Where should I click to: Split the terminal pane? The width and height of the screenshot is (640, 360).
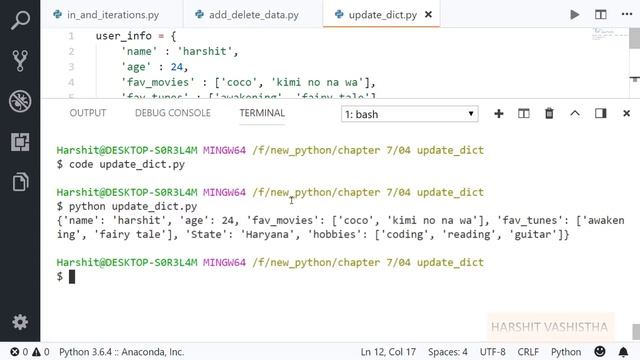[x=524, y=113]
